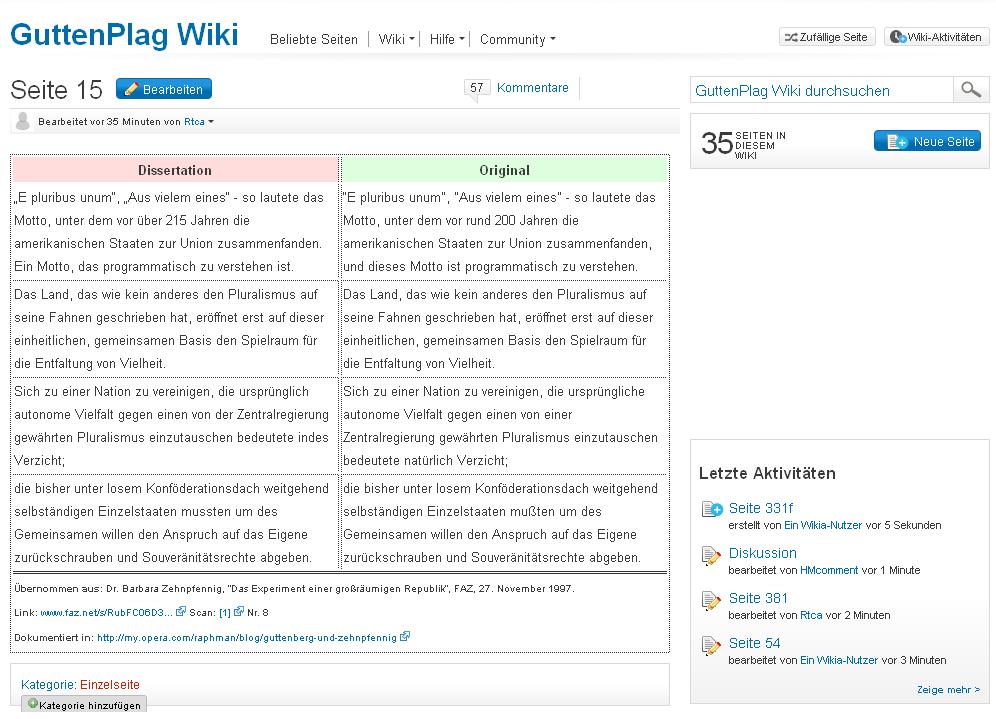Click the external link icon after the faz.net link
Viewport: 996px width, 719px height.
(181, 611)
